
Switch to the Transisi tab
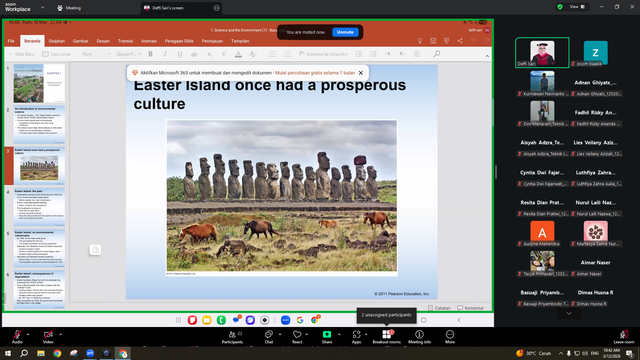click(125, 41)
